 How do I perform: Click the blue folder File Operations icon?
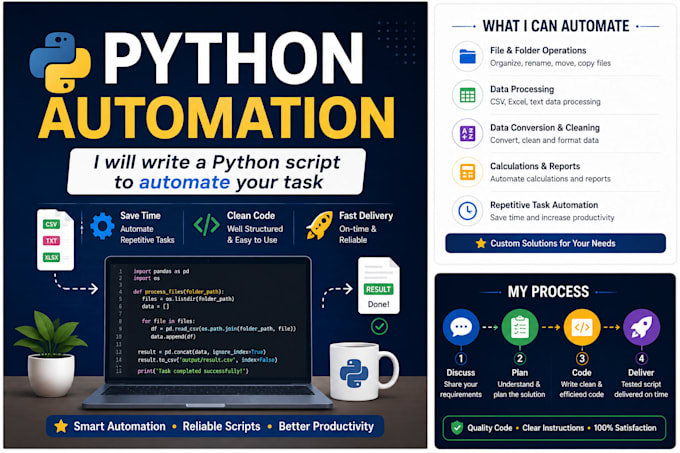pyautogui.click(x=468, y=56)
